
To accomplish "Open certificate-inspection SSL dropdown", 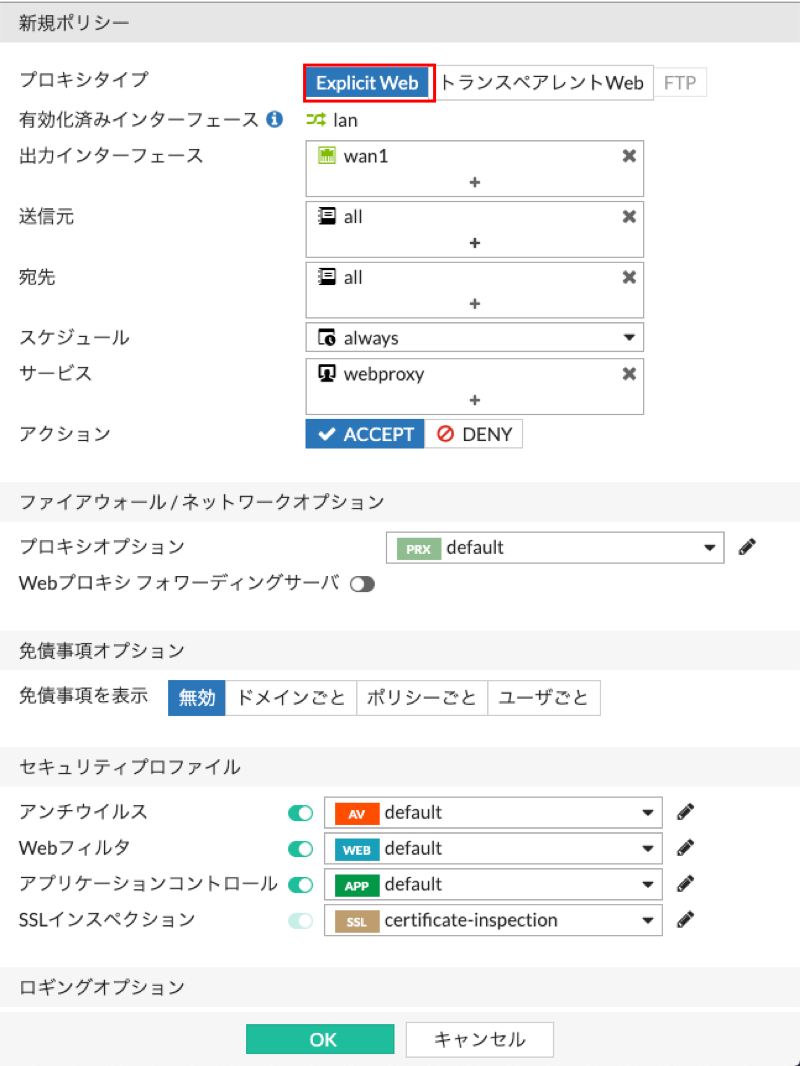I will coord(493,921).
